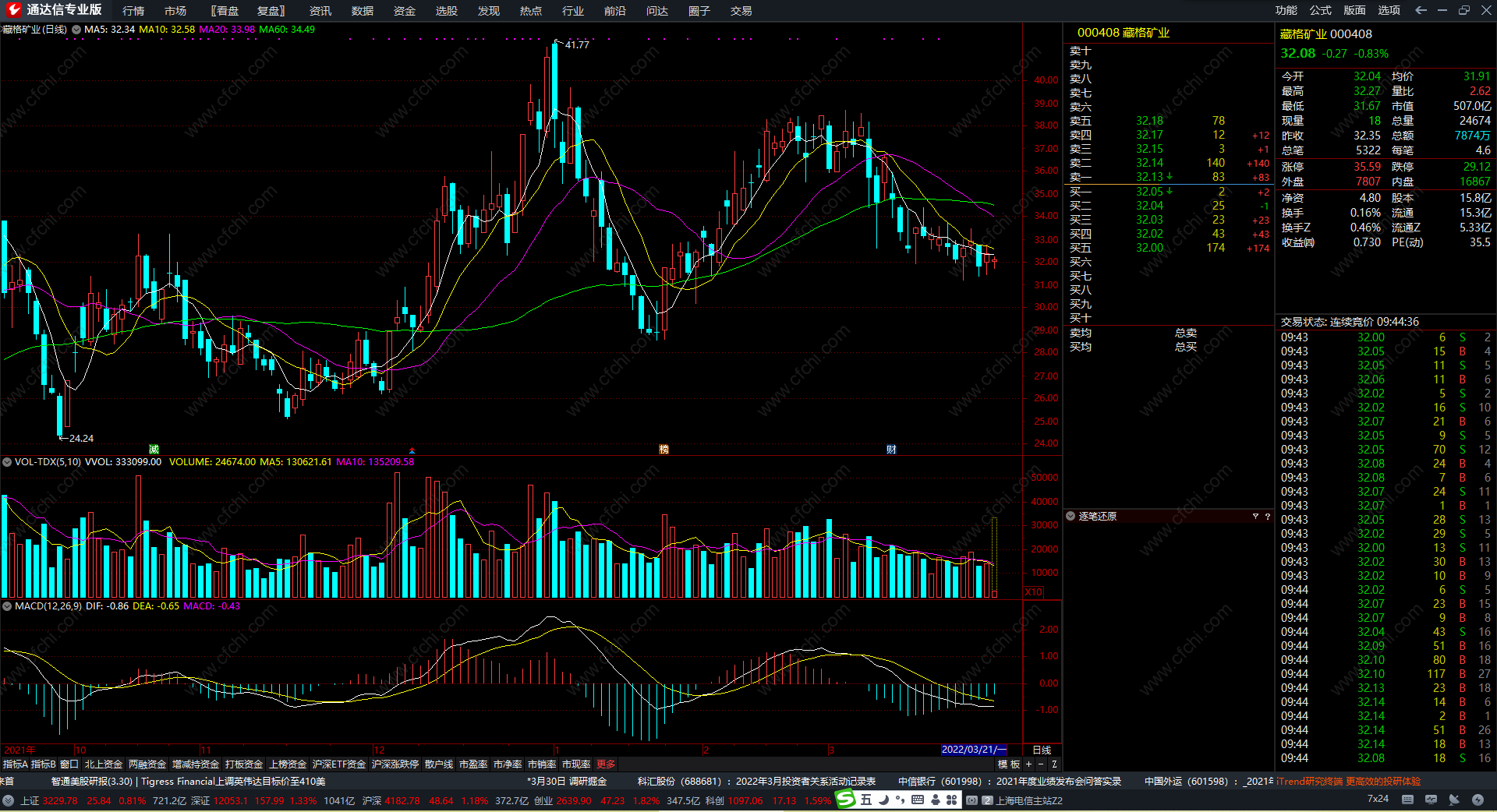
Task: Click the 2022/03/21 date marker
Action: (x=975, y=750)
